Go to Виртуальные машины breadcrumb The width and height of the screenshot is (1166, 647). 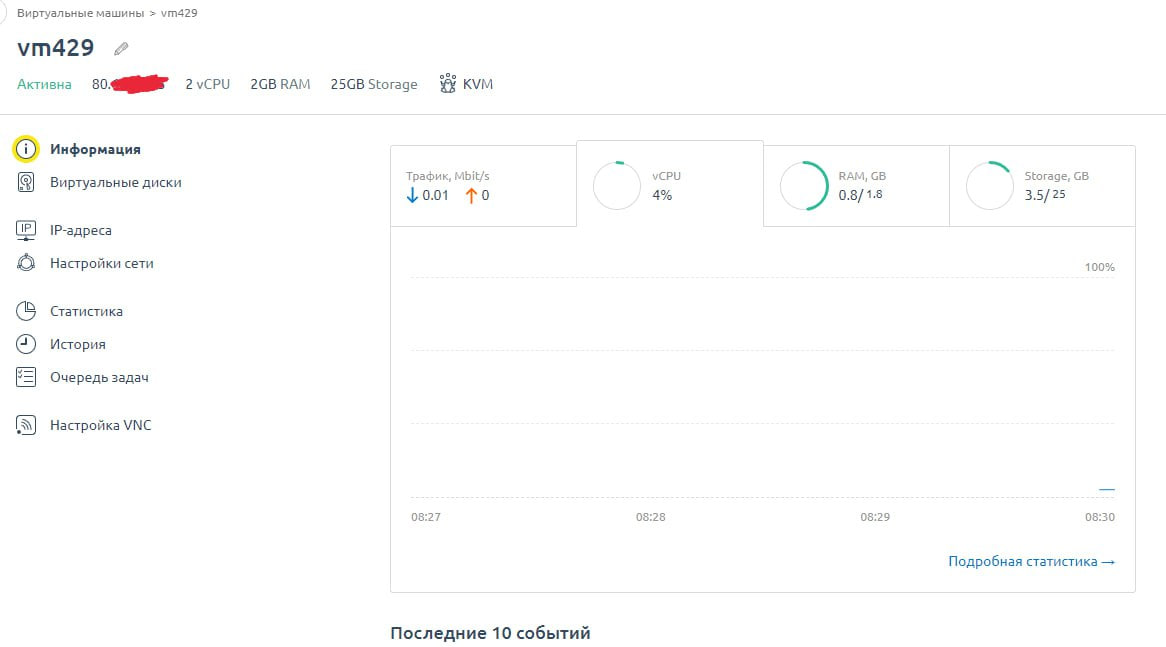(x=80, y=13)
